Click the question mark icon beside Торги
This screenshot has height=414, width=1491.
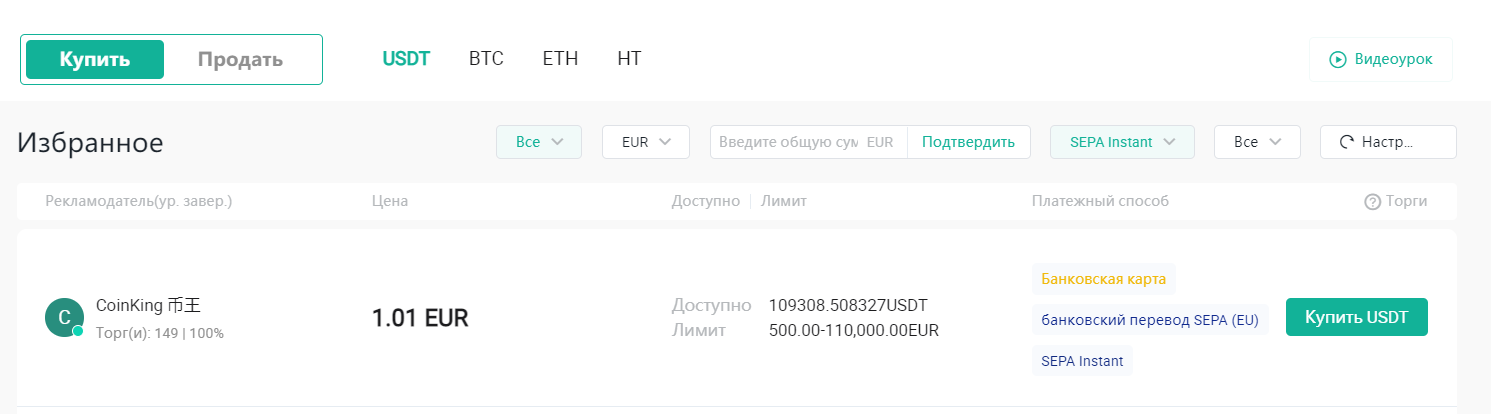1372,202
